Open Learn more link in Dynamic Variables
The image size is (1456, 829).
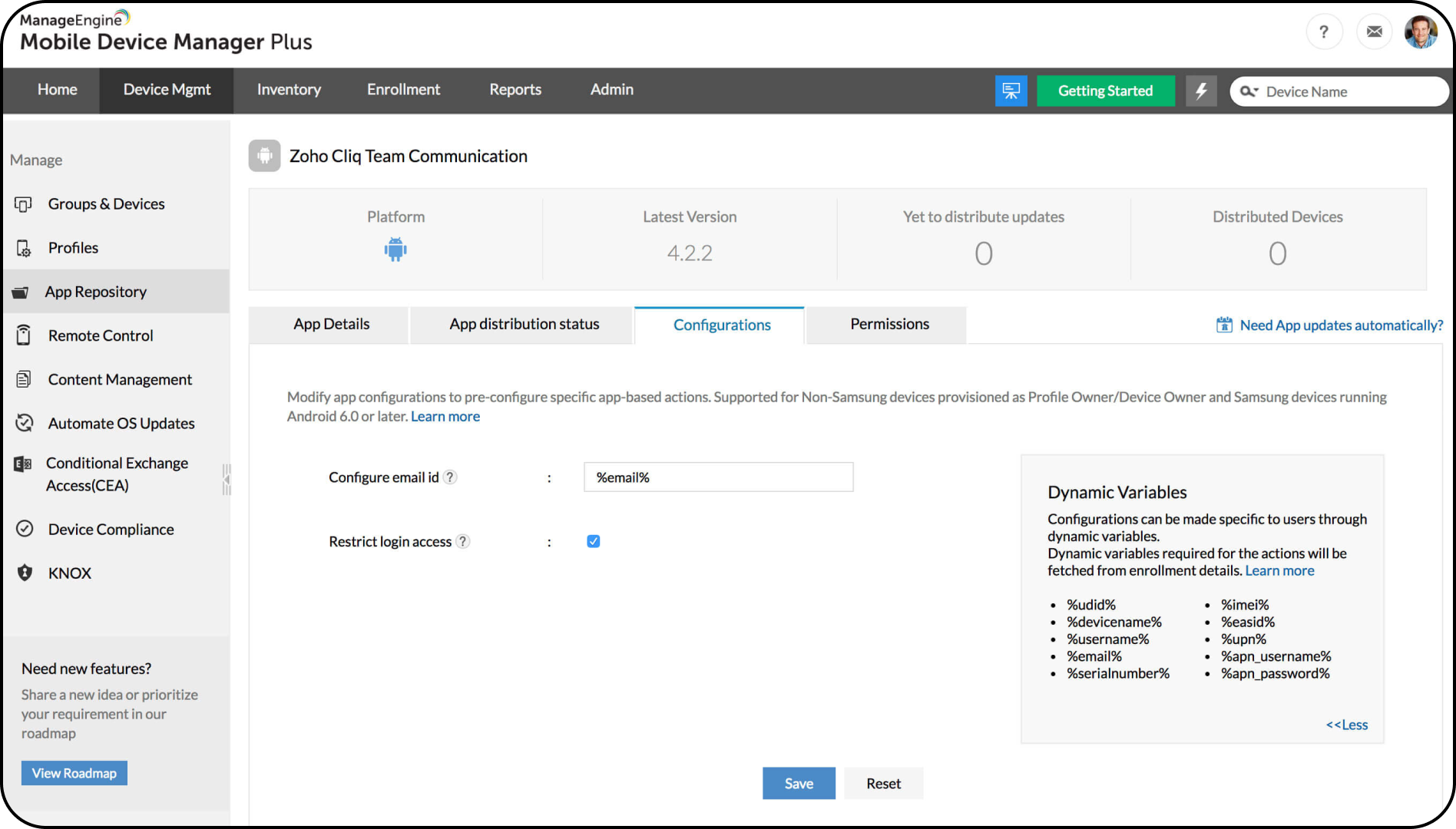point(1279,570)
